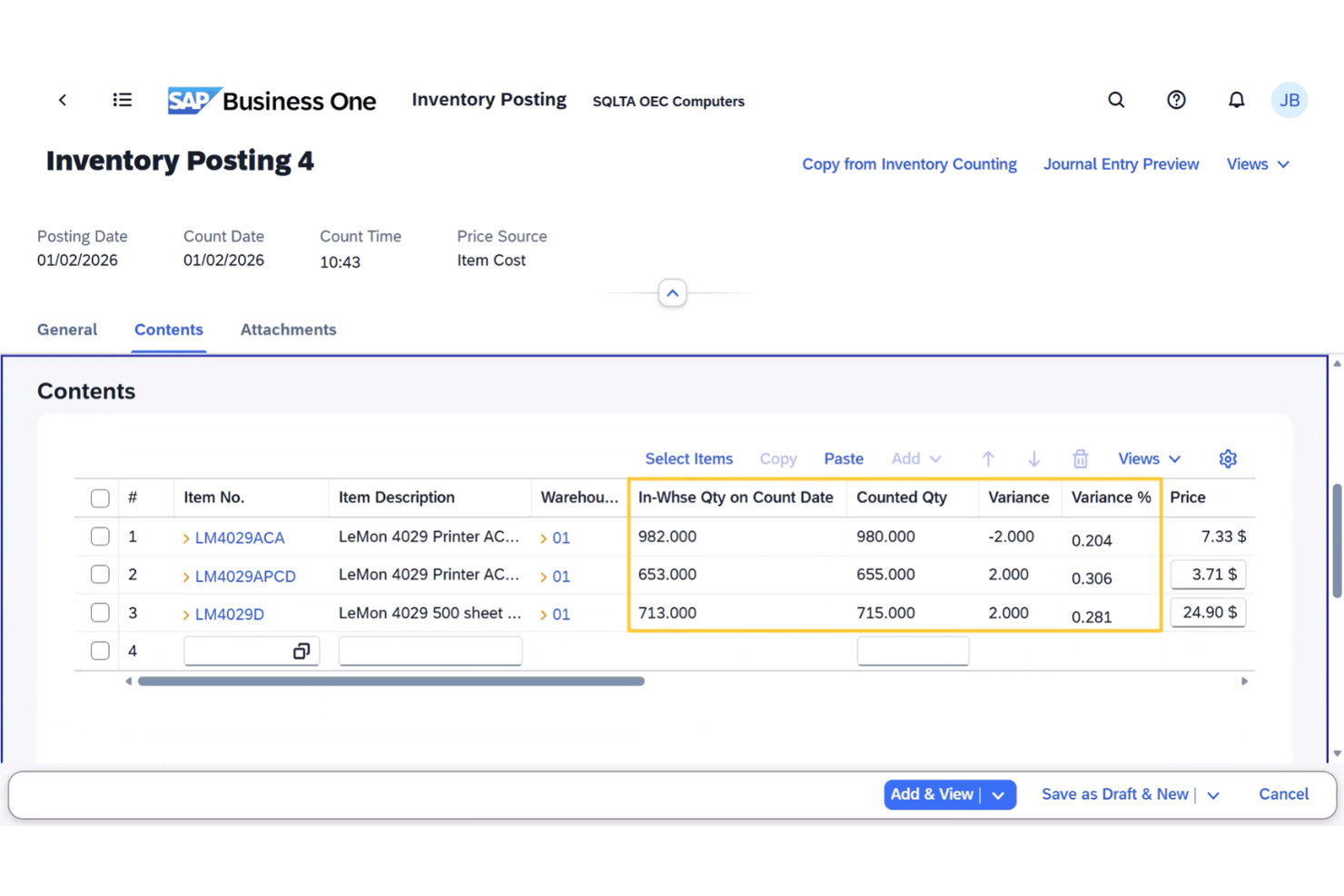Follow link arrow beside LM4029APCD
The image size is (1344, 896).
pos(186,576)
